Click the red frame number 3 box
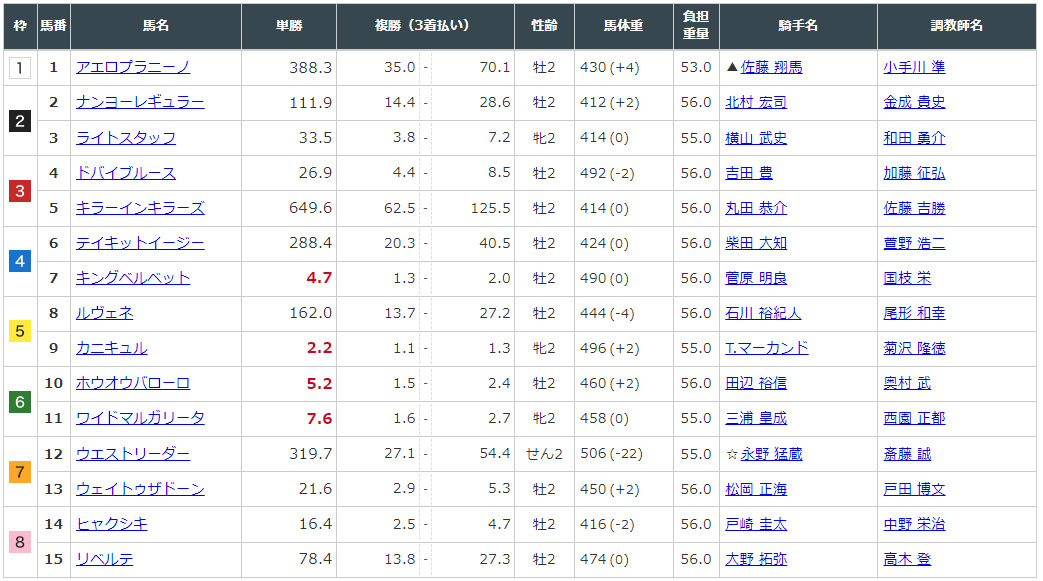 20,191
